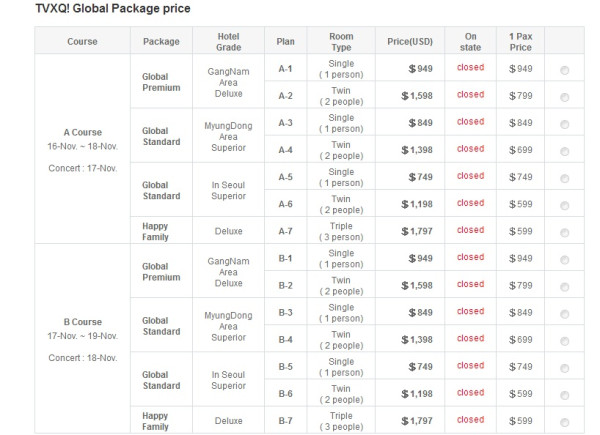This screenshot has width=600, height=435.
Task: Select the radio button for plan A-7
Action: click(564, 233)
